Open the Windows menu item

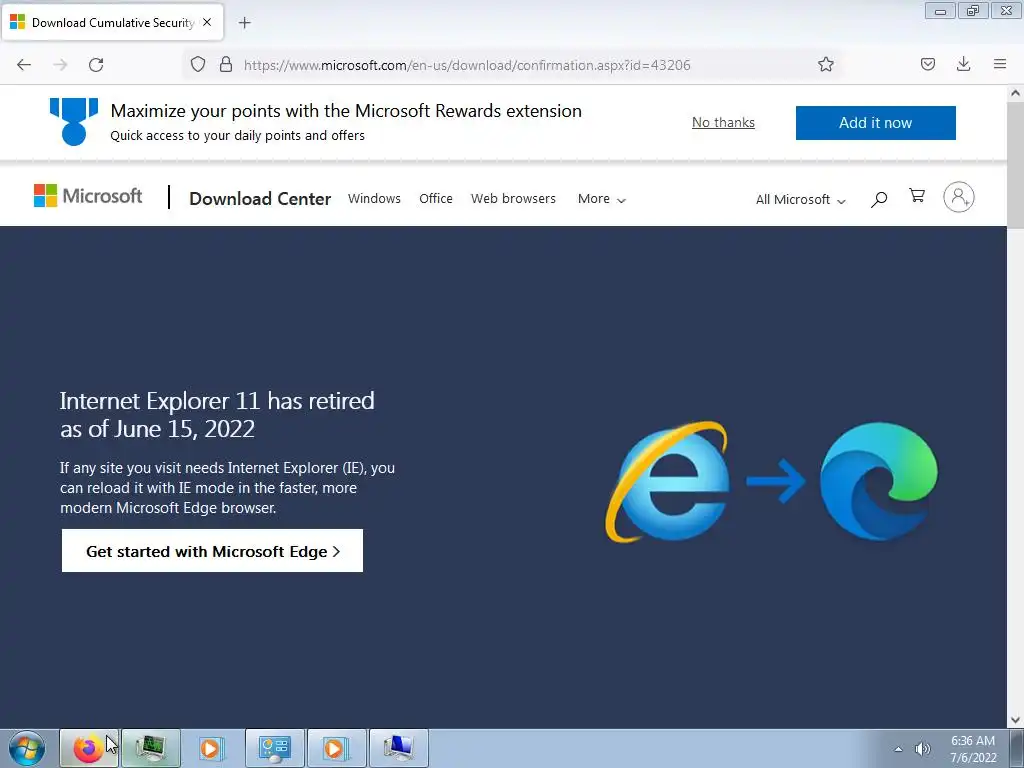coord(374,199)
